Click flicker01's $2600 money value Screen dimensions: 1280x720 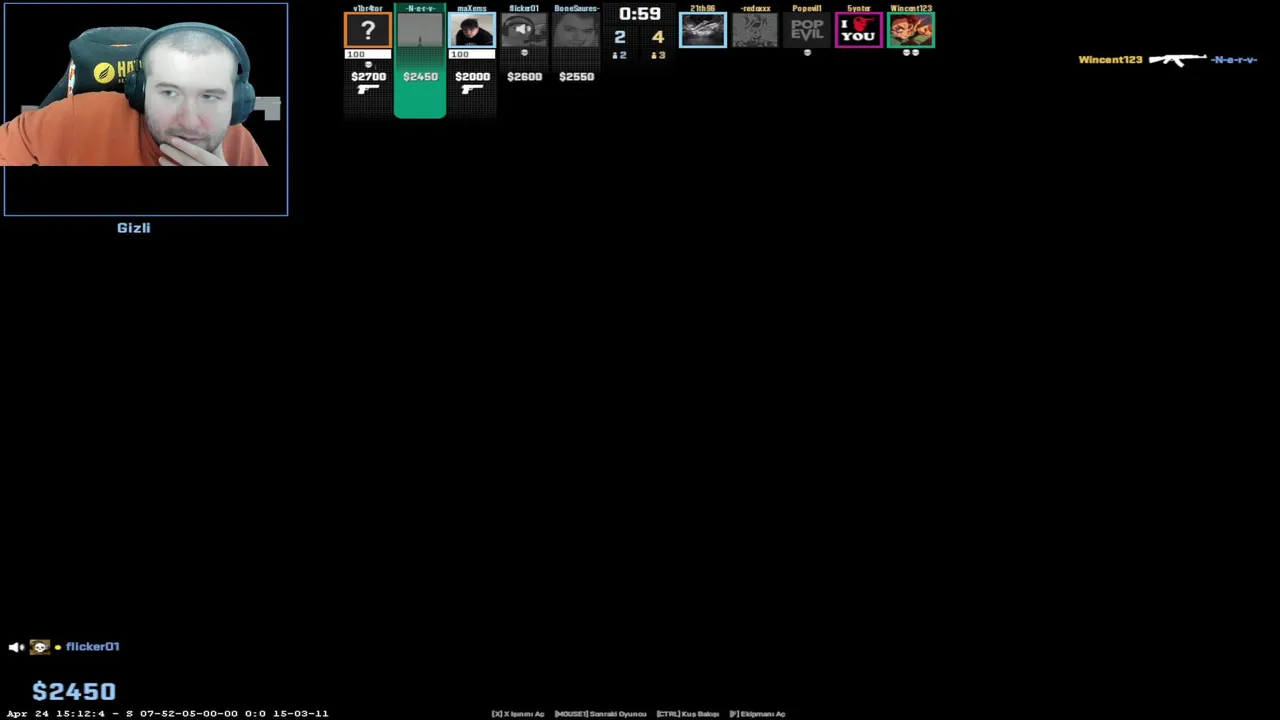pos(524,76)
